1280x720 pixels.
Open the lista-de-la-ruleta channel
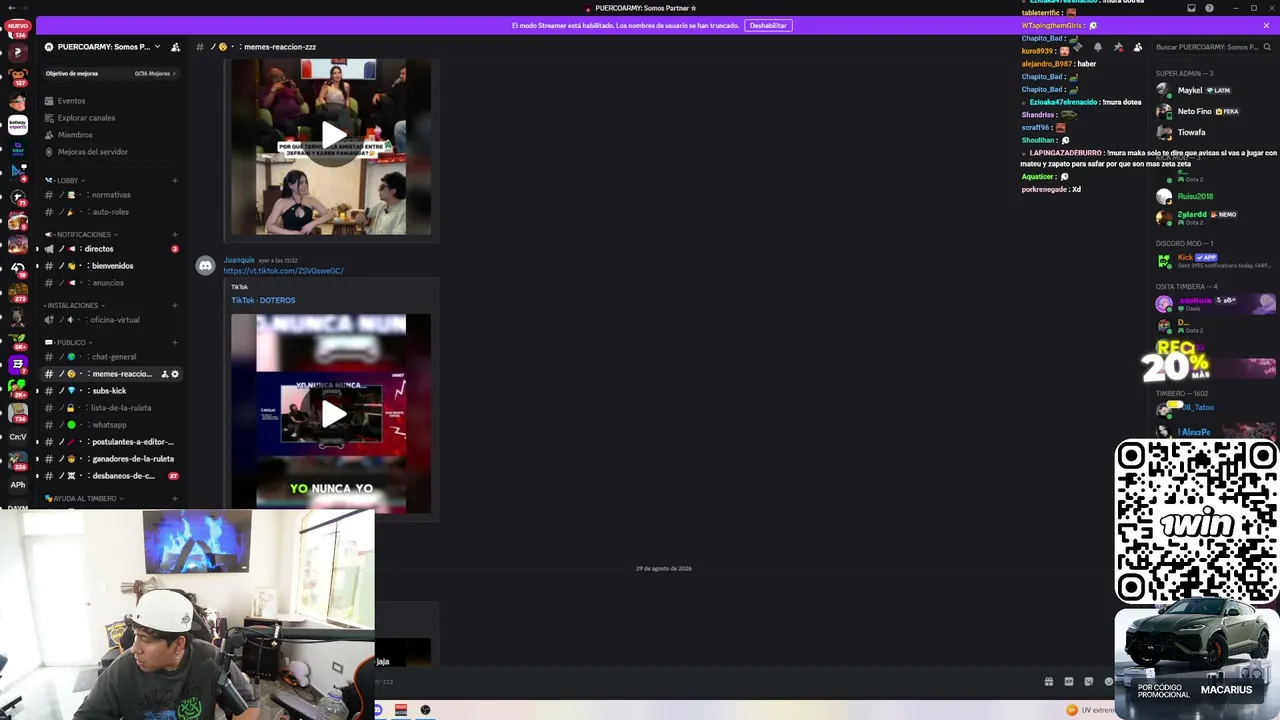(x=110, y=408)
